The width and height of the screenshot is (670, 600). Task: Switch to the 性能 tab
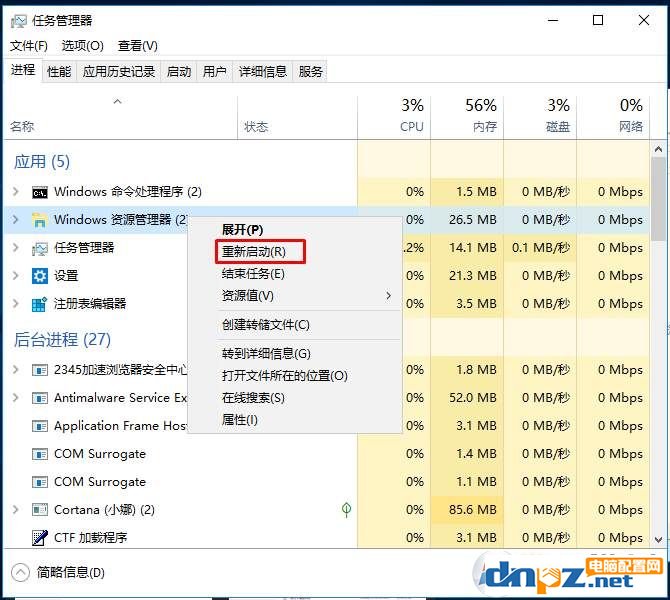59,71
